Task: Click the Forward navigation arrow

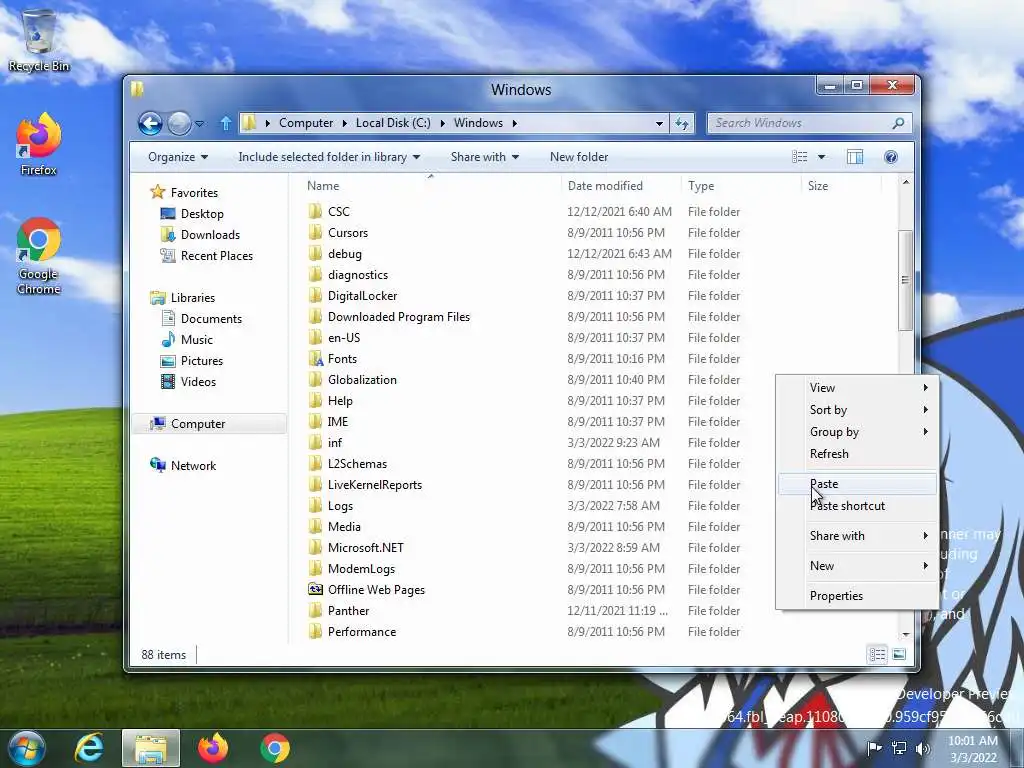Action: (179, 123)
